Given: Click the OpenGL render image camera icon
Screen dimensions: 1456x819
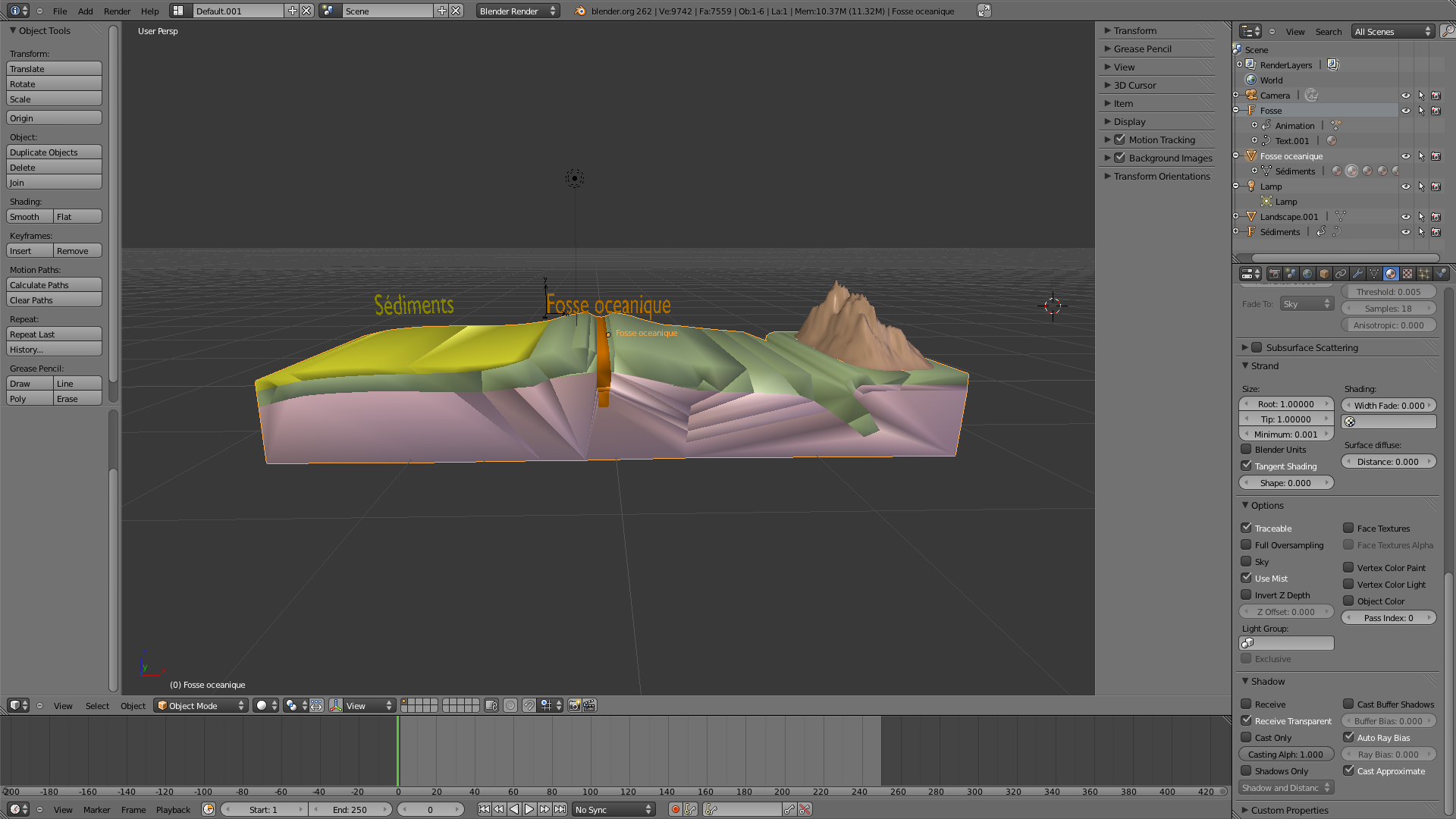Looking at the screenshot, I should pyautogui.click(x=574, y=705).
